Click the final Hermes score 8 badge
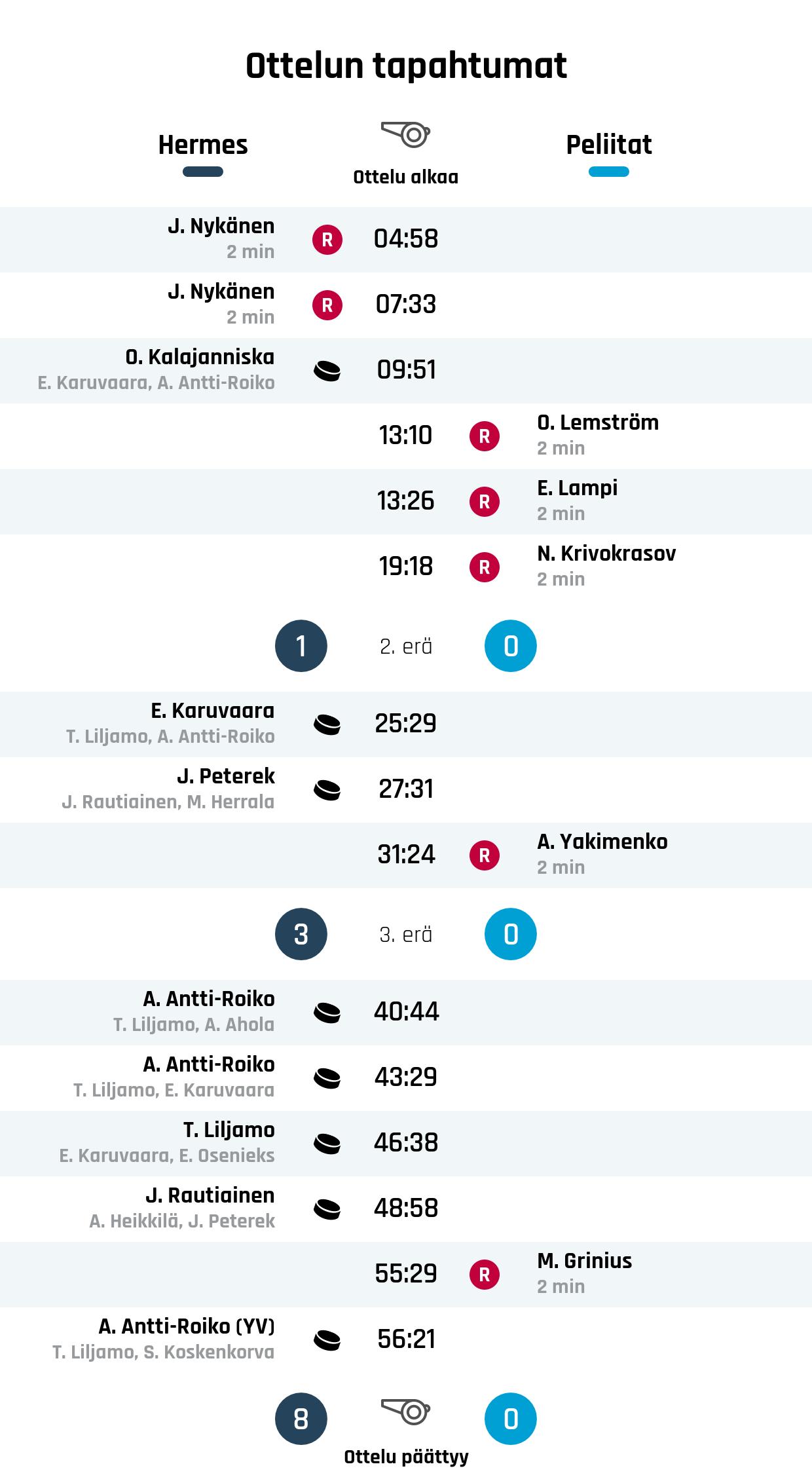The image size is (812, 1479). point(301,1419)
